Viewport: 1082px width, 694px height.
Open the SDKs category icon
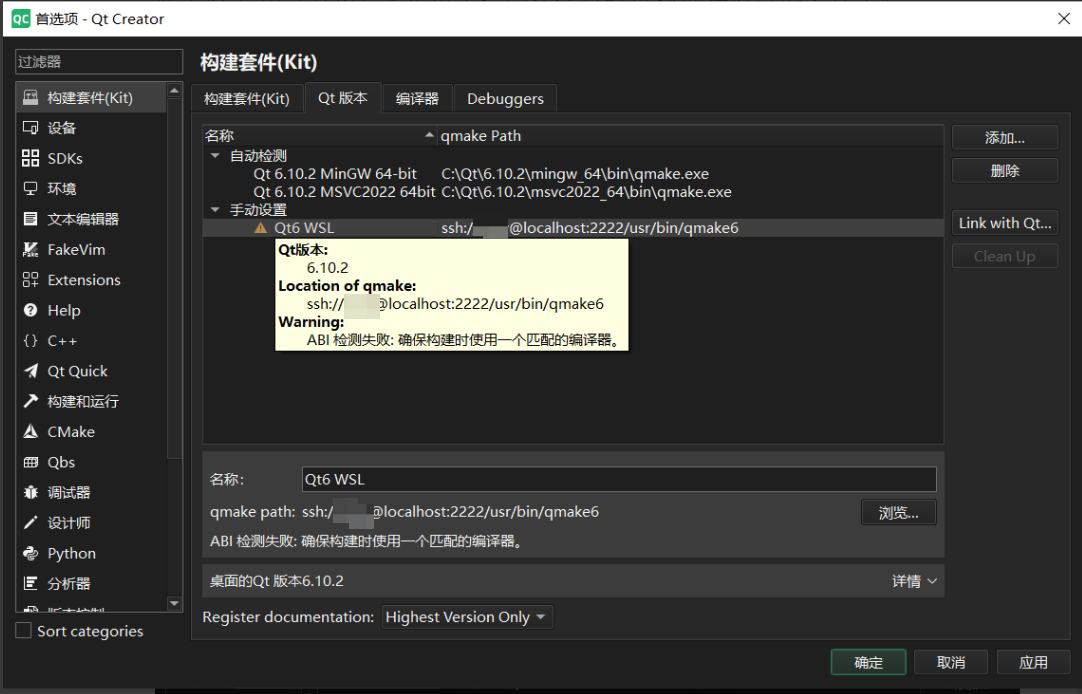click(x=30, y=158)
